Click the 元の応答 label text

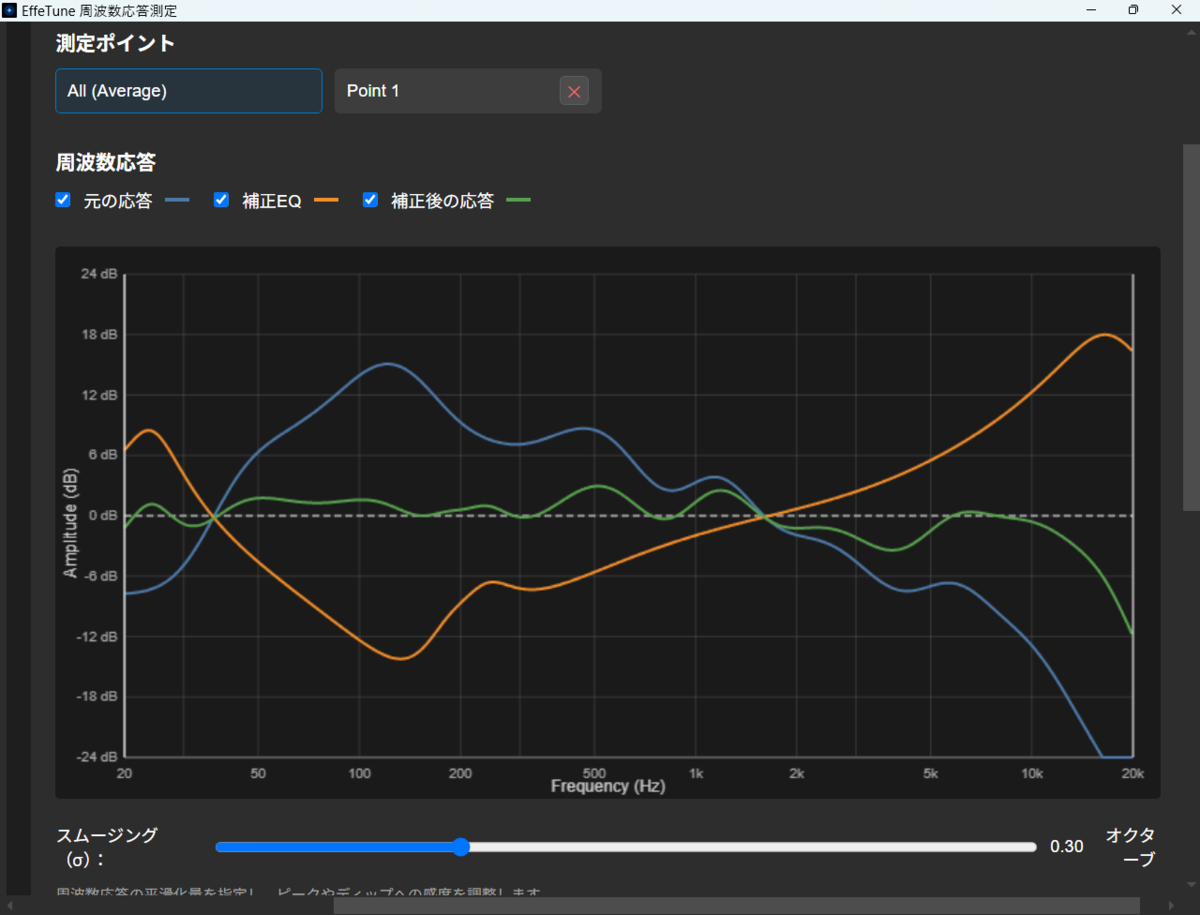(x=118, y=201)
